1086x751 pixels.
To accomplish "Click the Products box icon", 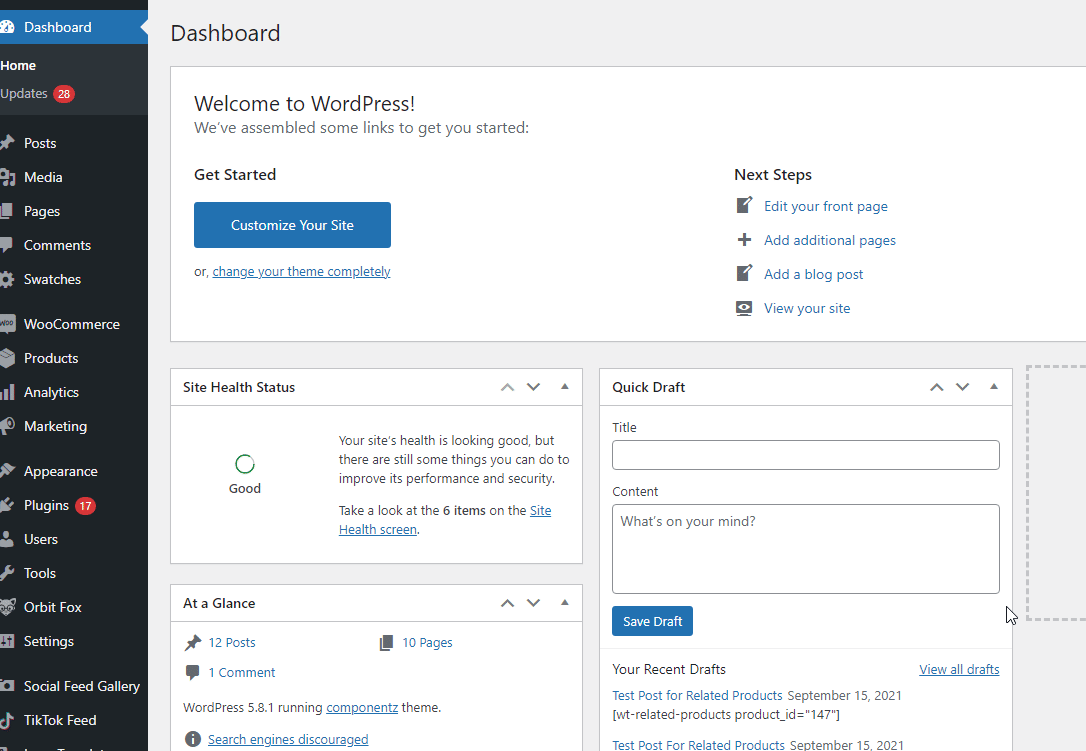I will (x=7, y=358).
